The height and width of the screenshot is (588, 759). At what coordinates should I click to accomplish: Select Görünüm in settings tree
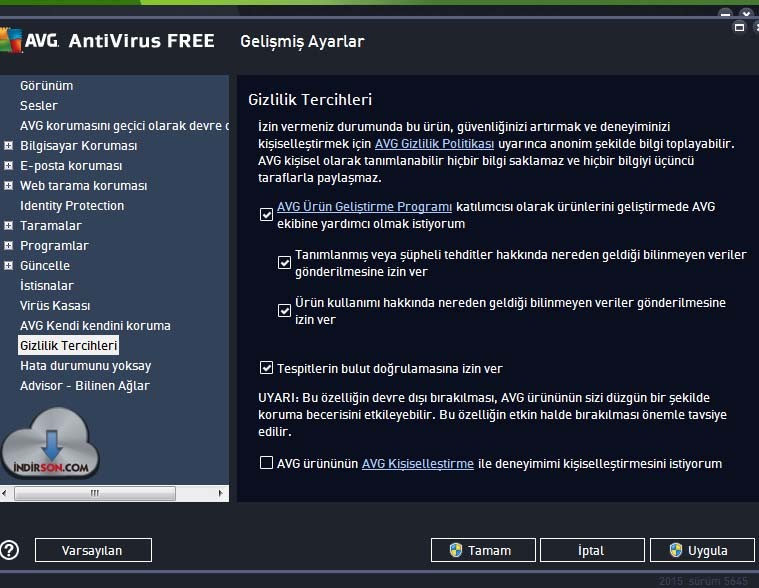(x=46, y=86)
